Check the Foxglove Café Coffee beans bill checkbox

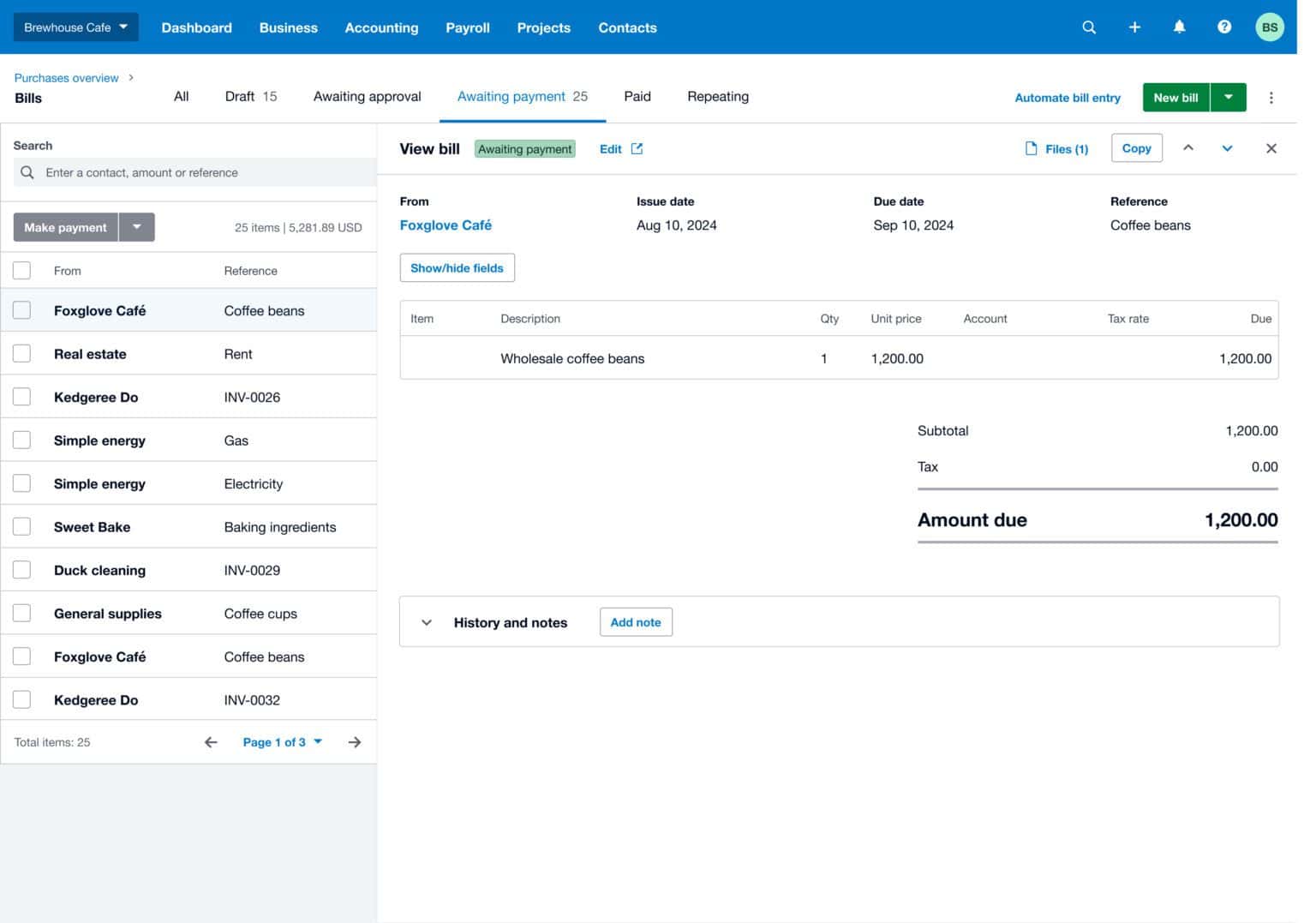click(21, 309)
